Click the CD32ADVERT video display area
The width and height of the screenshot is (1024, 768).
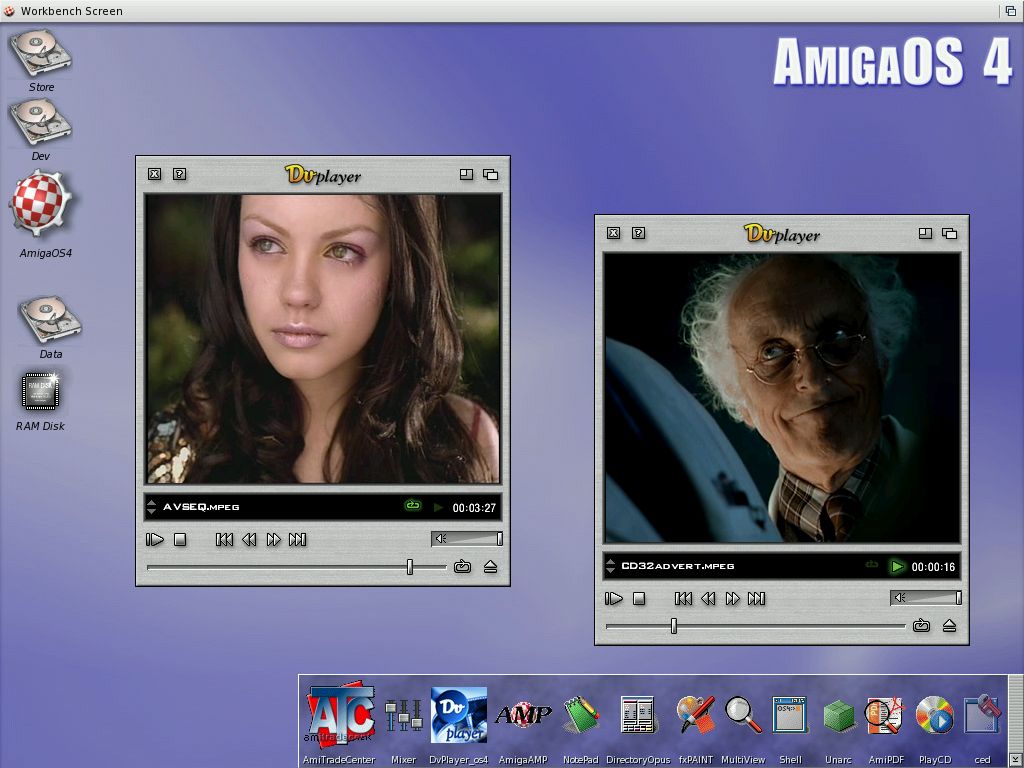782,398
